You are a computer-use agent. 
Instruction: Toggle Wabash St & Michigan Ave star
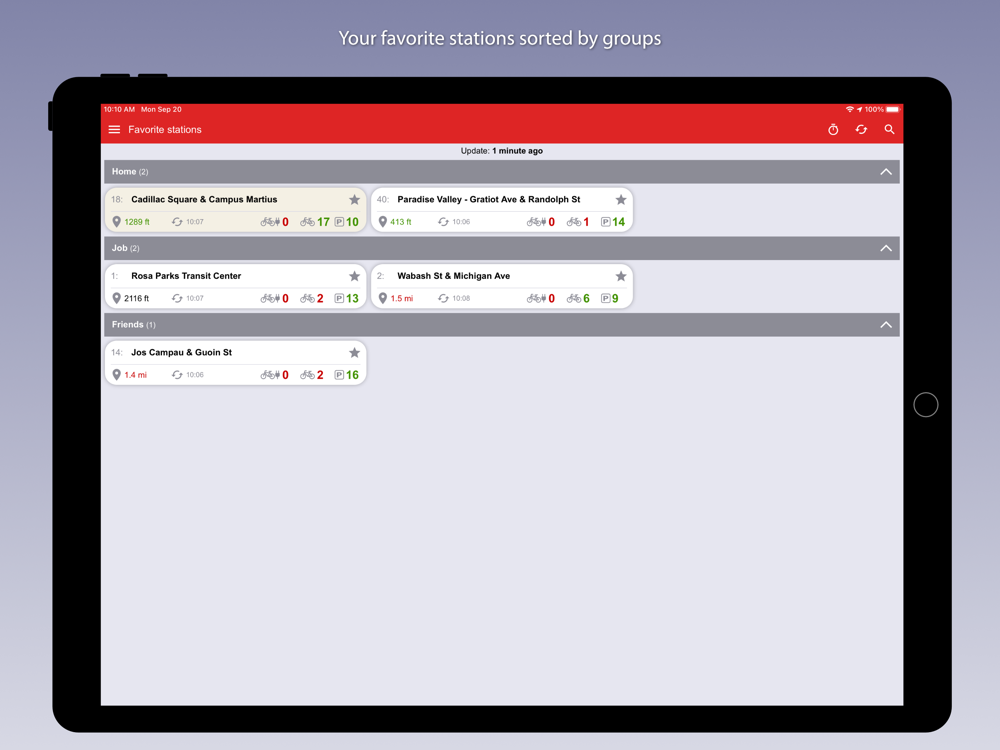(x=621, y=276)
